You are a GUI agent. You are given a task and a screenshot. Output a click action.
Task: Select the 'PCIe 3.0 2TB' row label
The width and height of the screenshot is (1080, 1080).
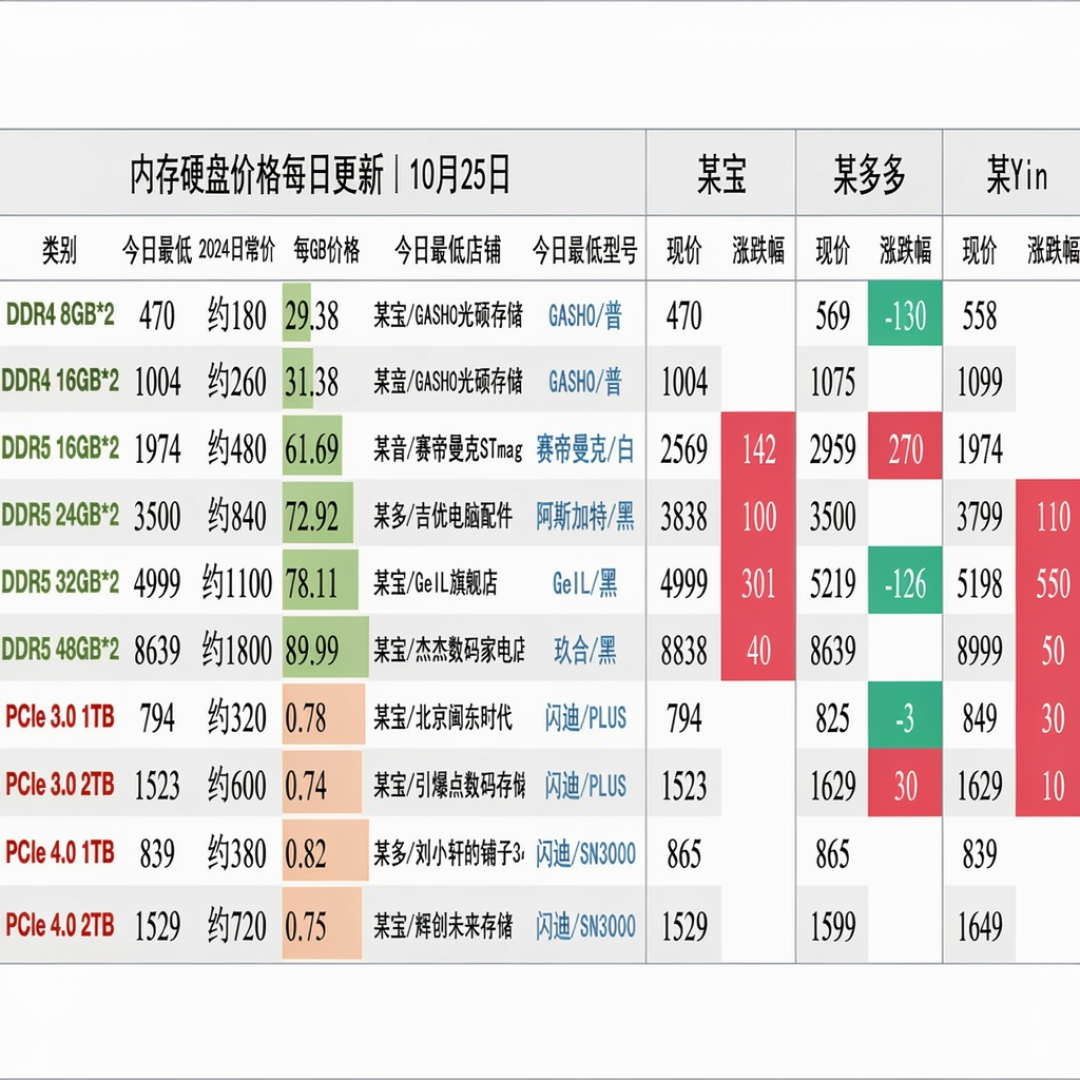click(x=60, y=785)
